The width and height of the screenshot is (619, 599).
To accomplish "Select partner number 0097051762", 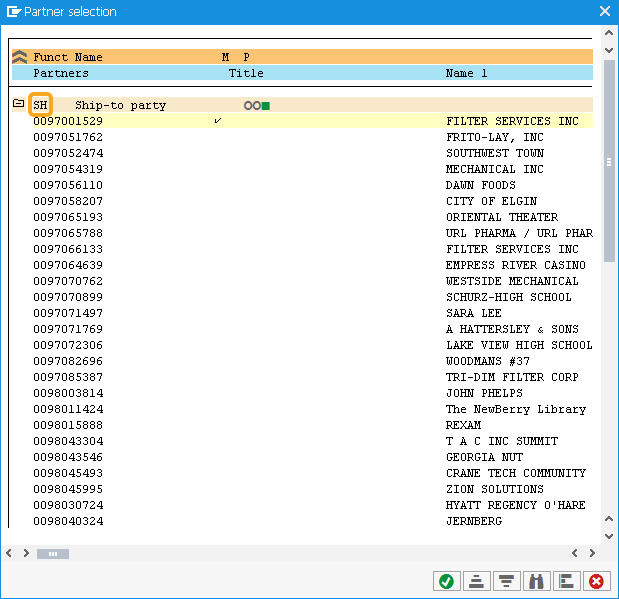I will point(68,137).
